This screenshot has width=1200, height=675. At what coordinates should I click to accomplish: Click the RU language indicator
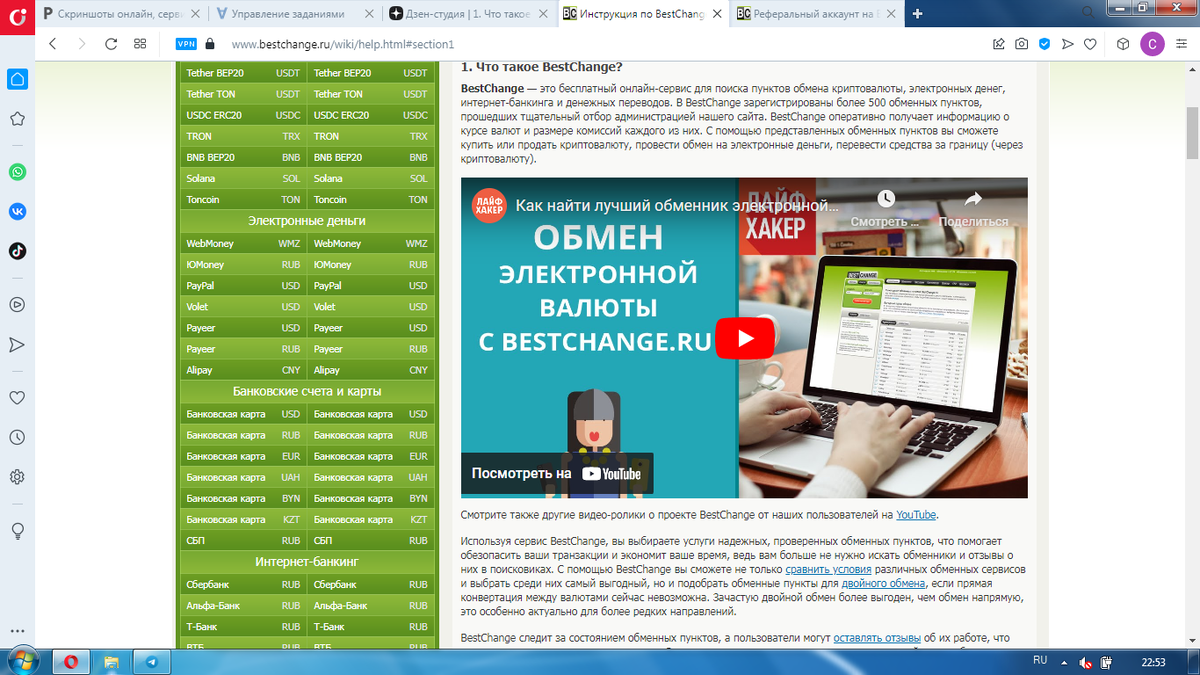coord(1039,661)
